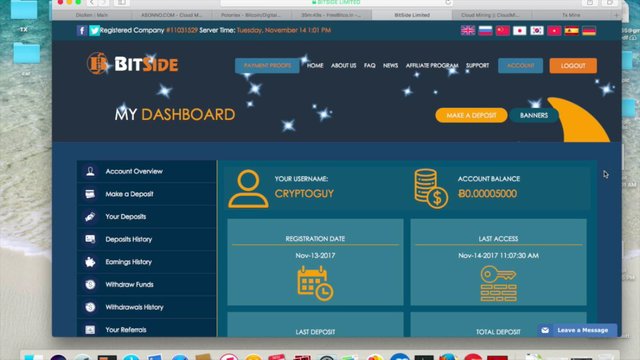This screenshot has width=640, height=360.
Task: Open the Affiliate Program page
Action: (x=432, y=65)
